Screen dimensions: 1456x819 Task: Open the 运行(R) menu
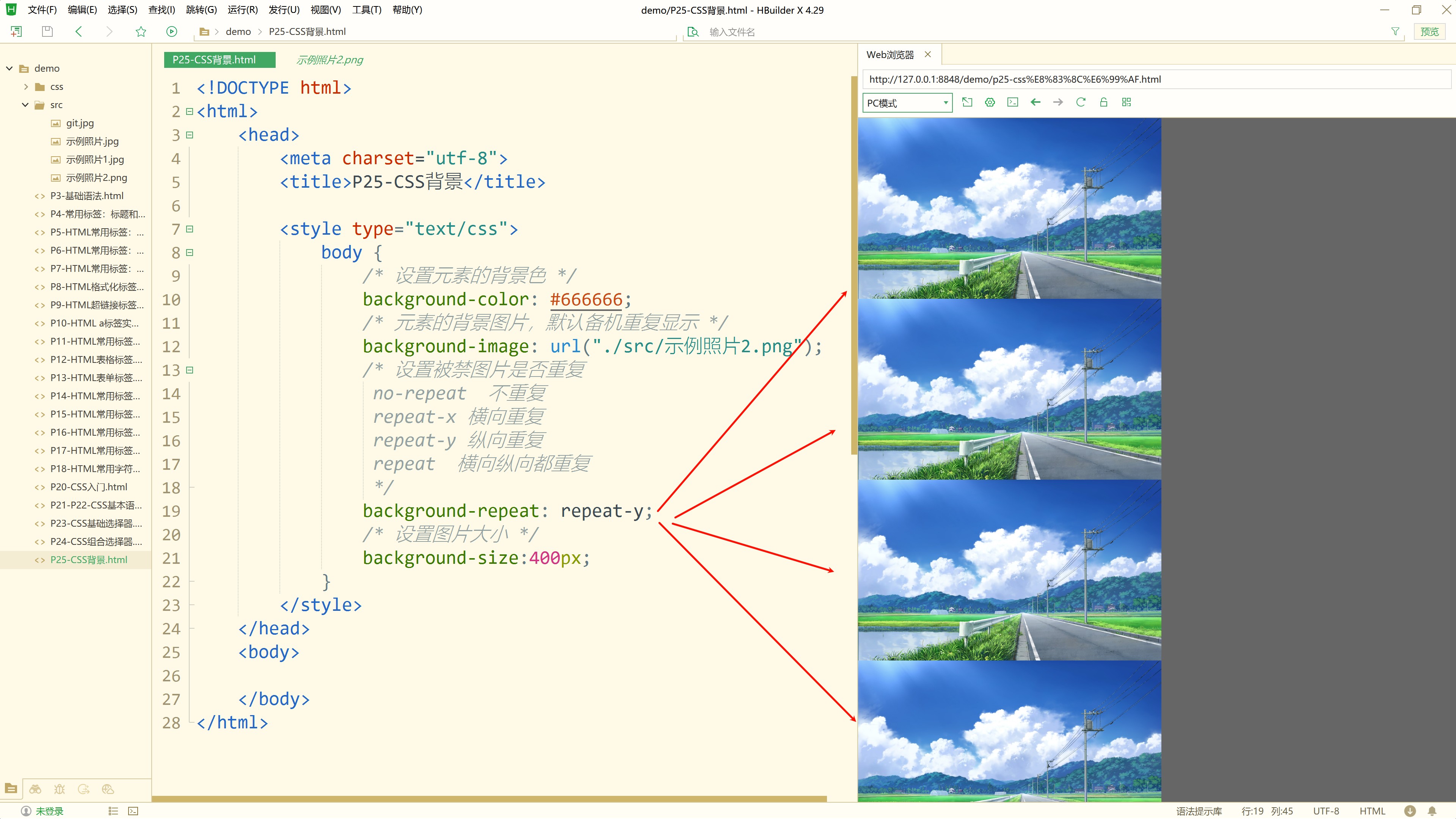(243, 9)
